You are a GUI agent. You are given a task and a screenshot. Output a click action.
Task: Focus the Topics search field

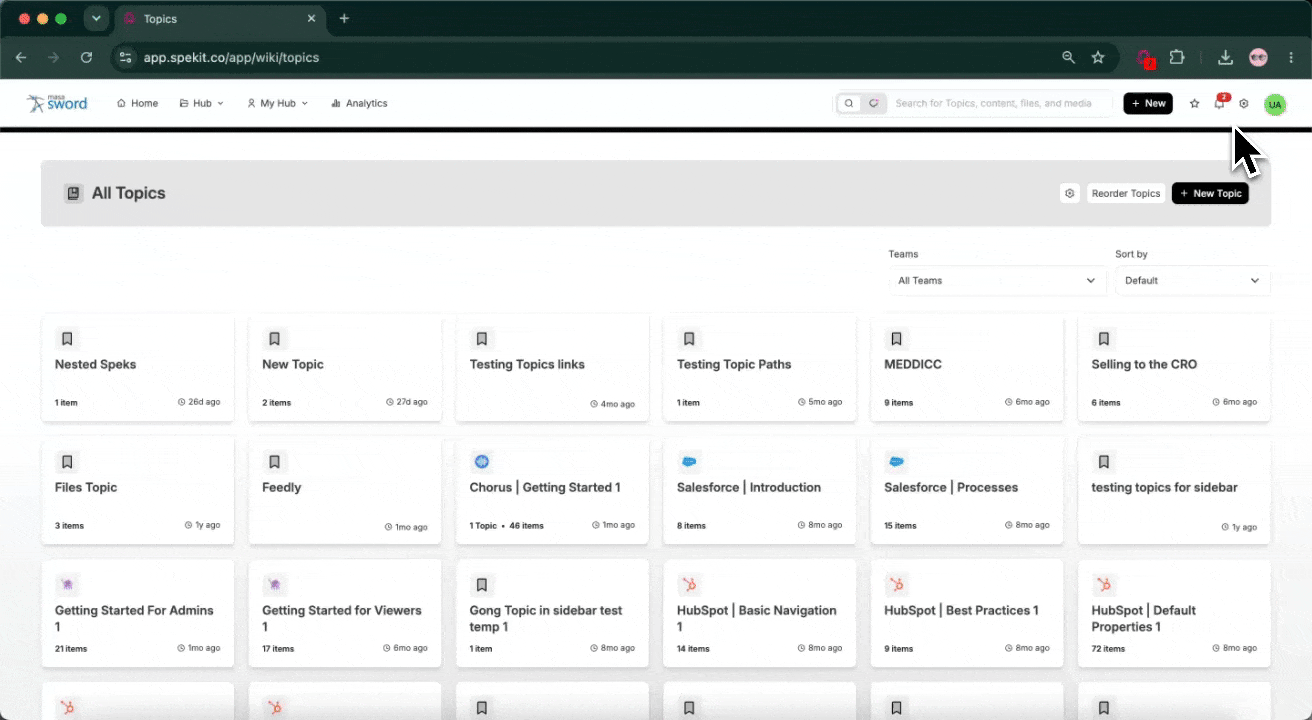coord(1000,103)
